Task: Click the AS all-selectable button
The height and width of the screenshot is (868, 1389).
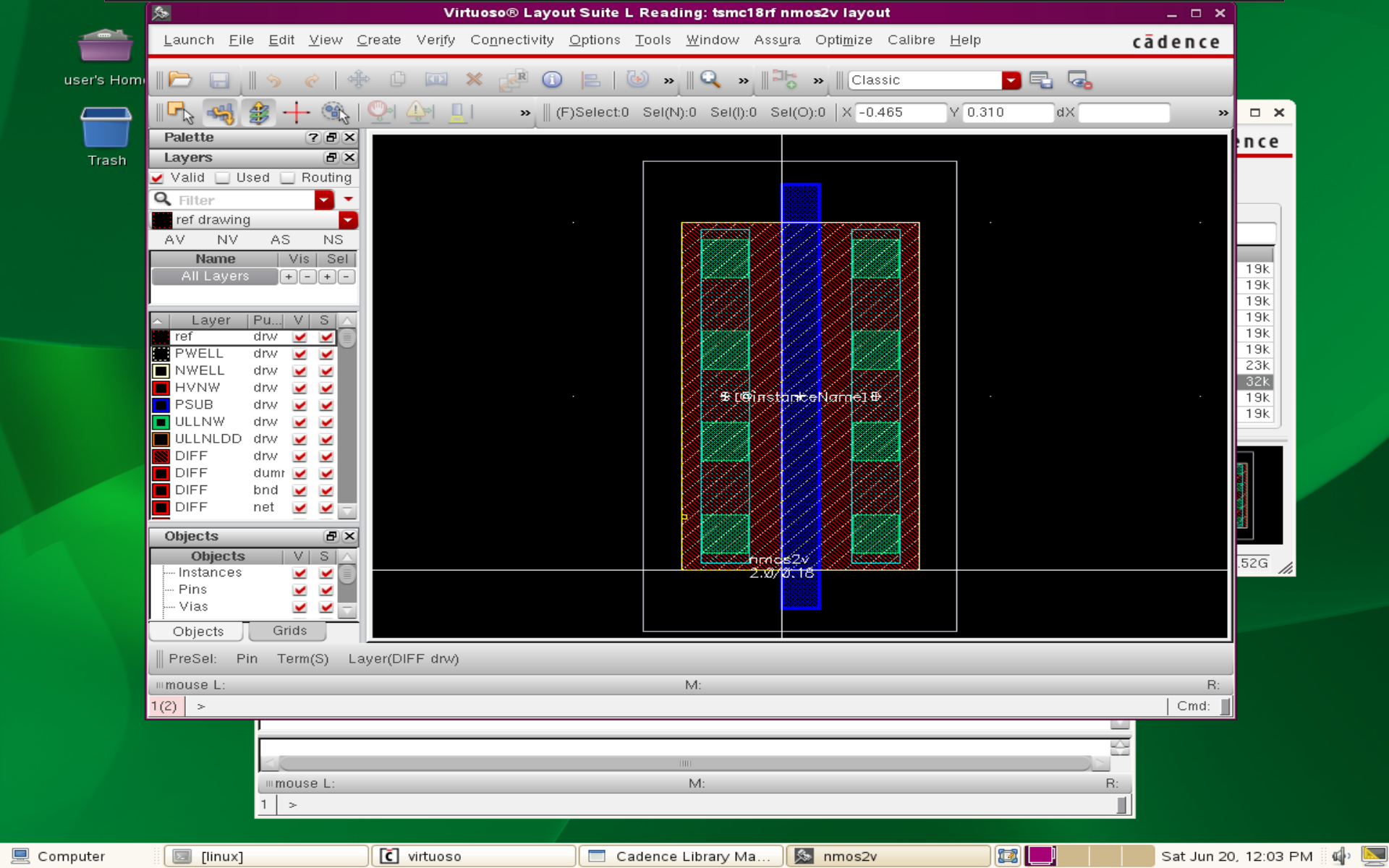Action: 280,240
